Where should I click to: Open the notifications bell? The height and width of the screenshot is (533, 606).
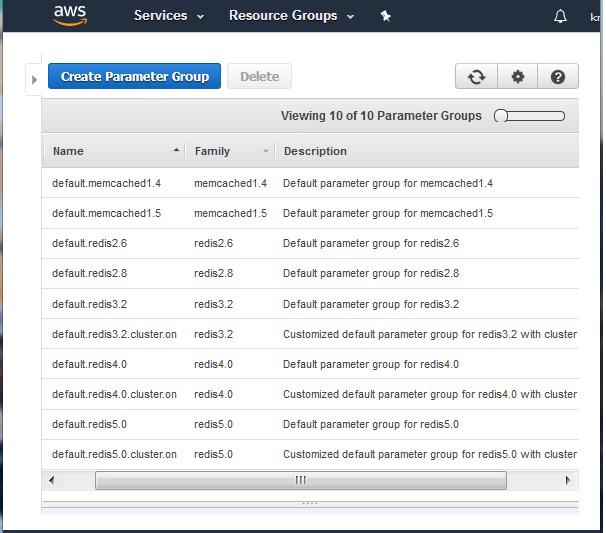pos(560,17)
